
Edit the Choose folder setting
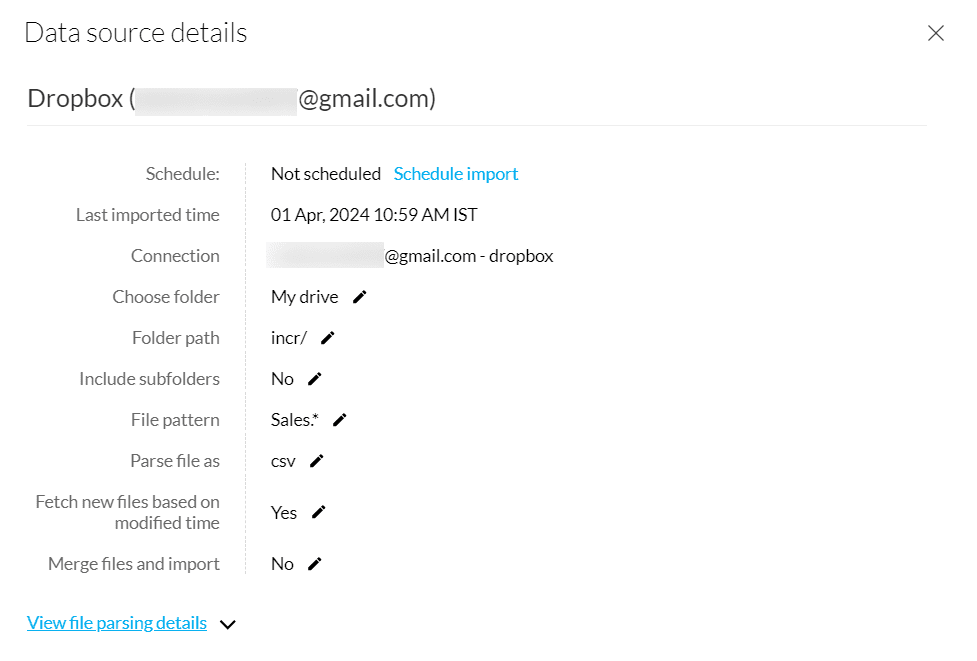360,297
